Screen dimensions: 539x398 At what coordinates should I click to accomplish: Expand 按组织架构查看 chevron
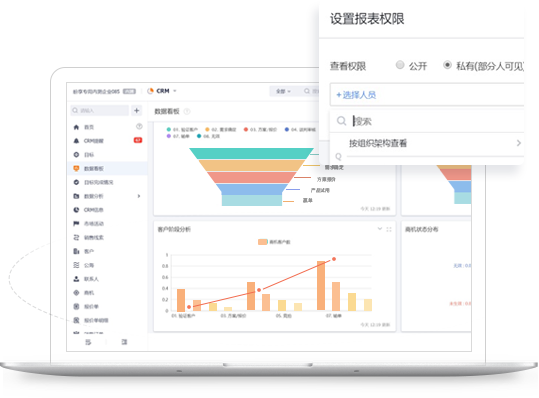tap(519, 143)
